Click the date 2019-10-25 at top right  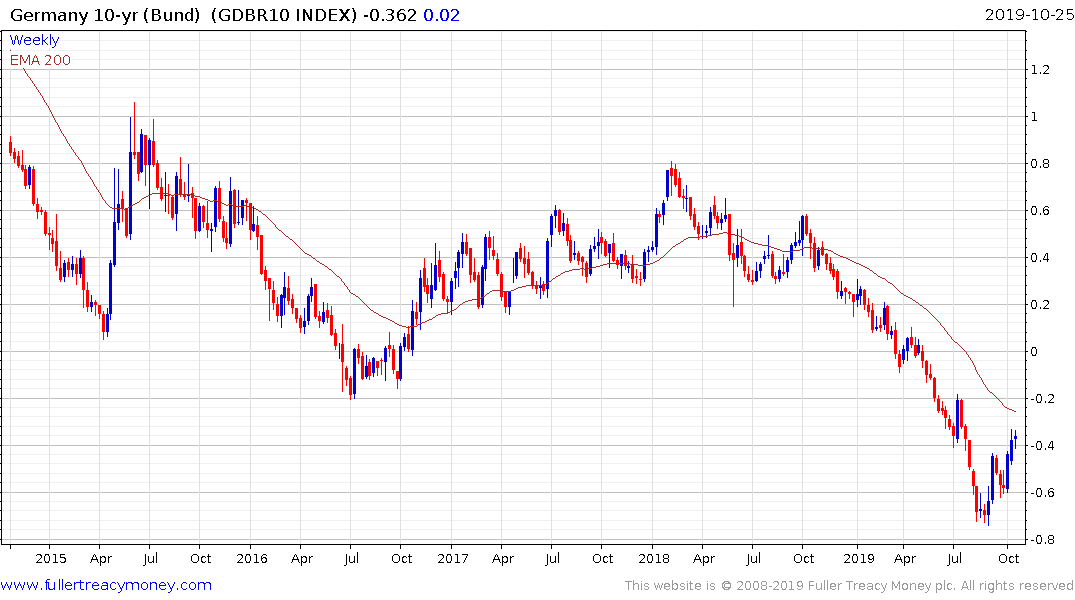pos(1029,15)
